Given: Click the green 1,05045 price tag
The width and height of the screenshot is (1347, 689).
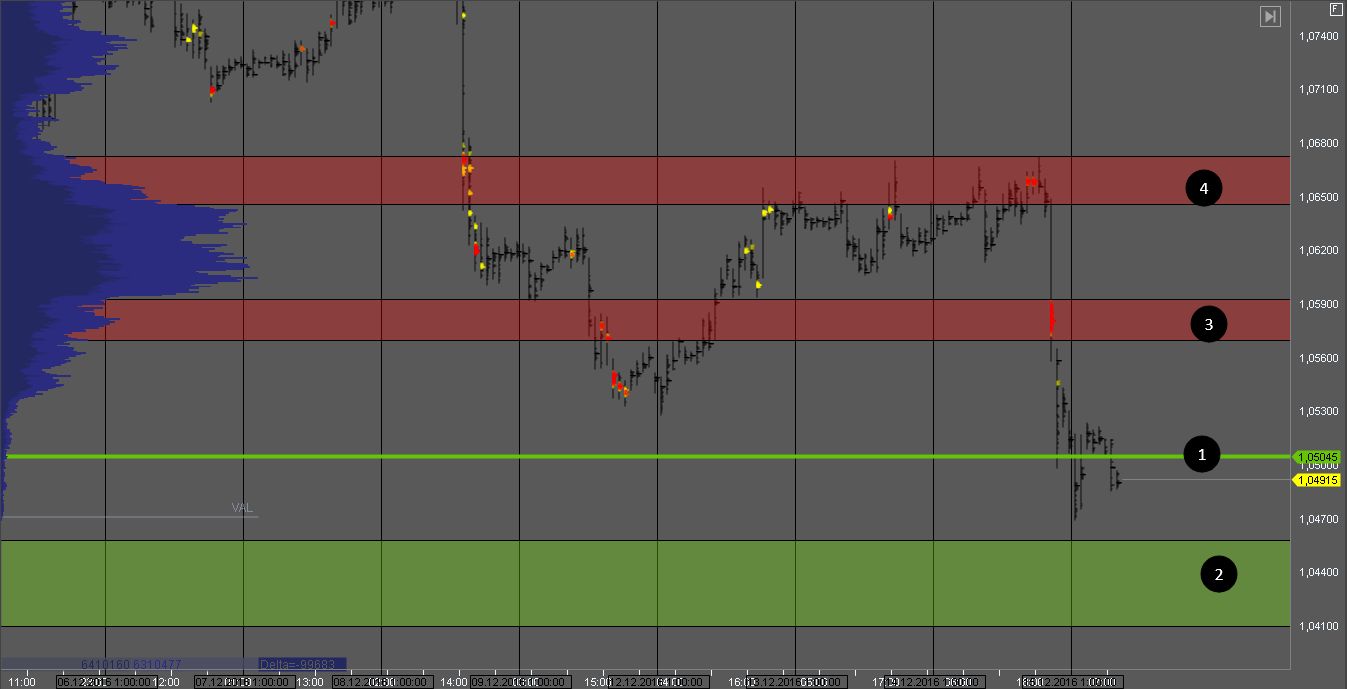Looking at the screenshot, I should point(1318,457).
